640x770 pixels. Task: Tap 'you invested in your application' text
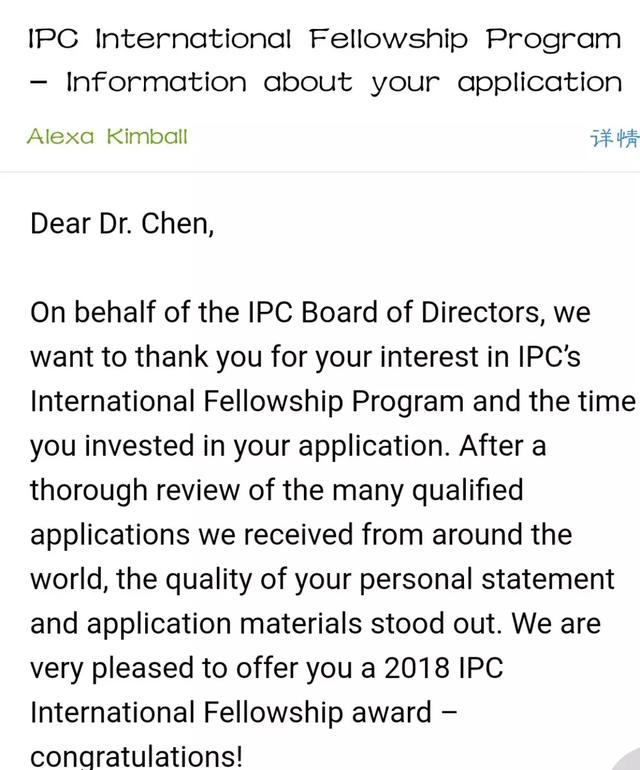point(240,446)
